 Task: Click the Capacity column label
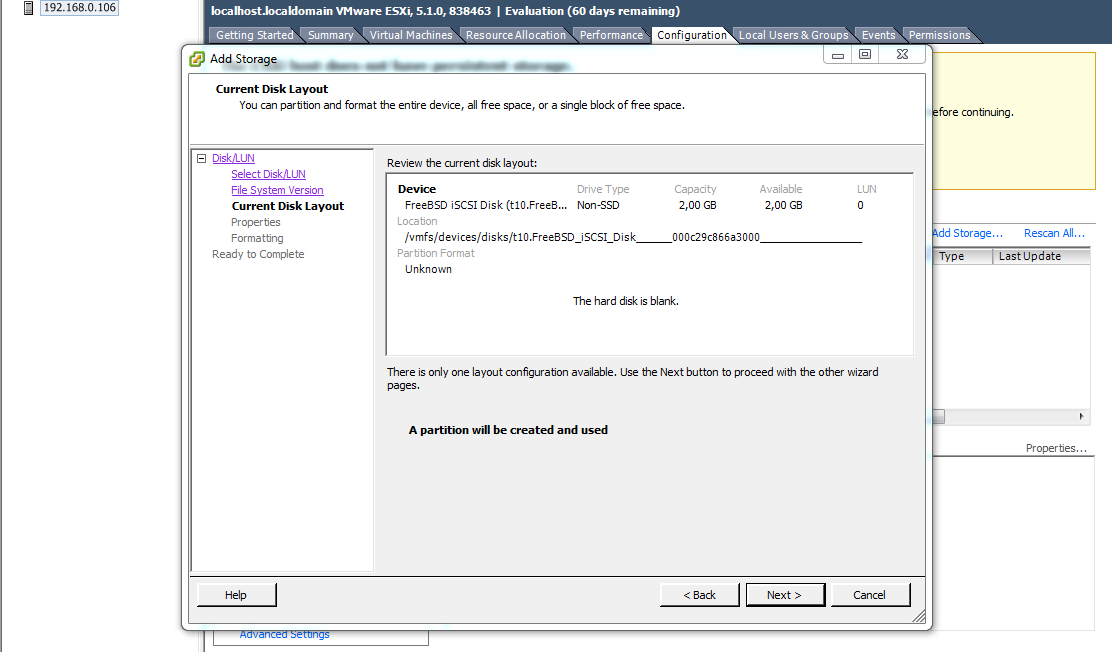[x=695, y=189]
